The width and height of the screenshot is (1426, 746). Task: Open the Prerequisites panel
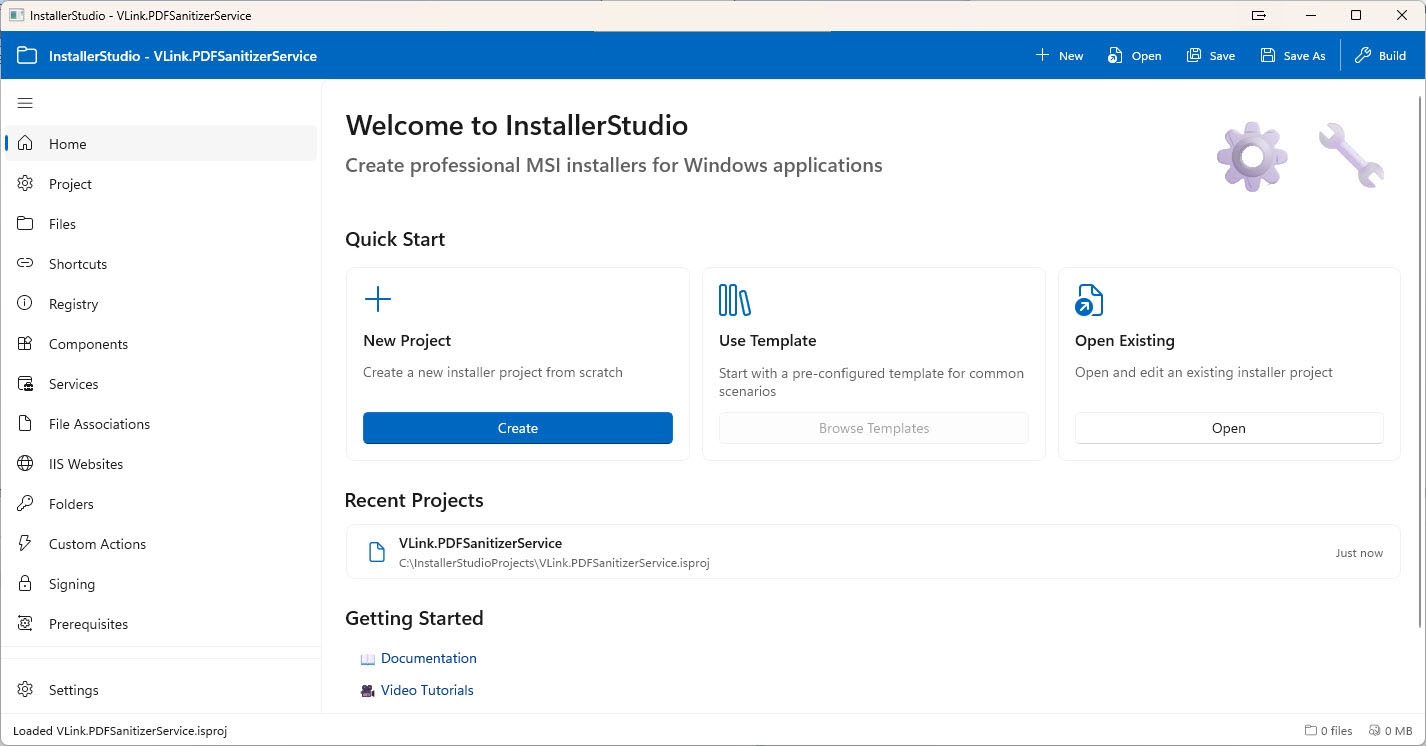(x=88, y=623)
